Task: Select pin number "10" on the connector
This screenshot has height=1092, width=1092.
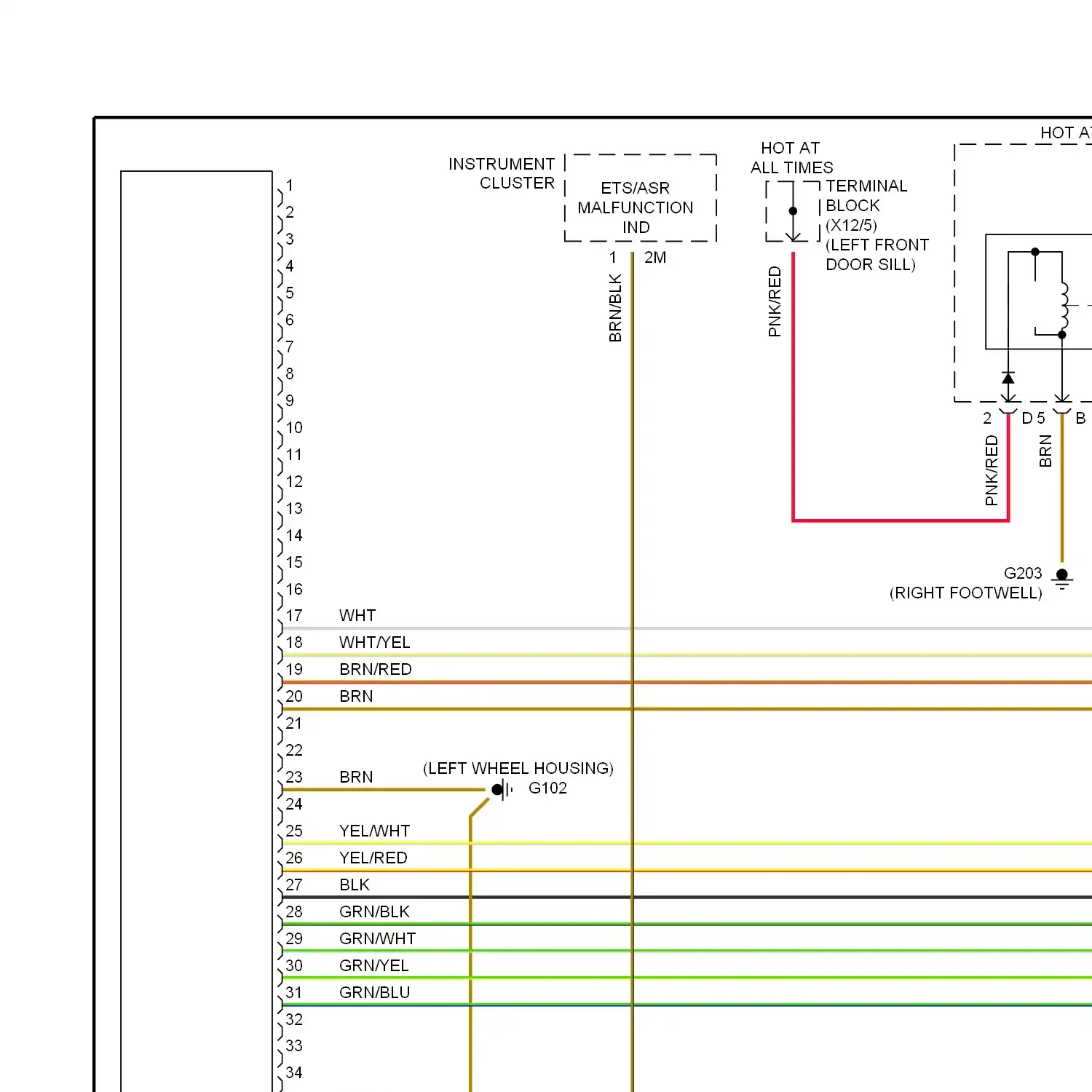Action: tap(294, 427)
